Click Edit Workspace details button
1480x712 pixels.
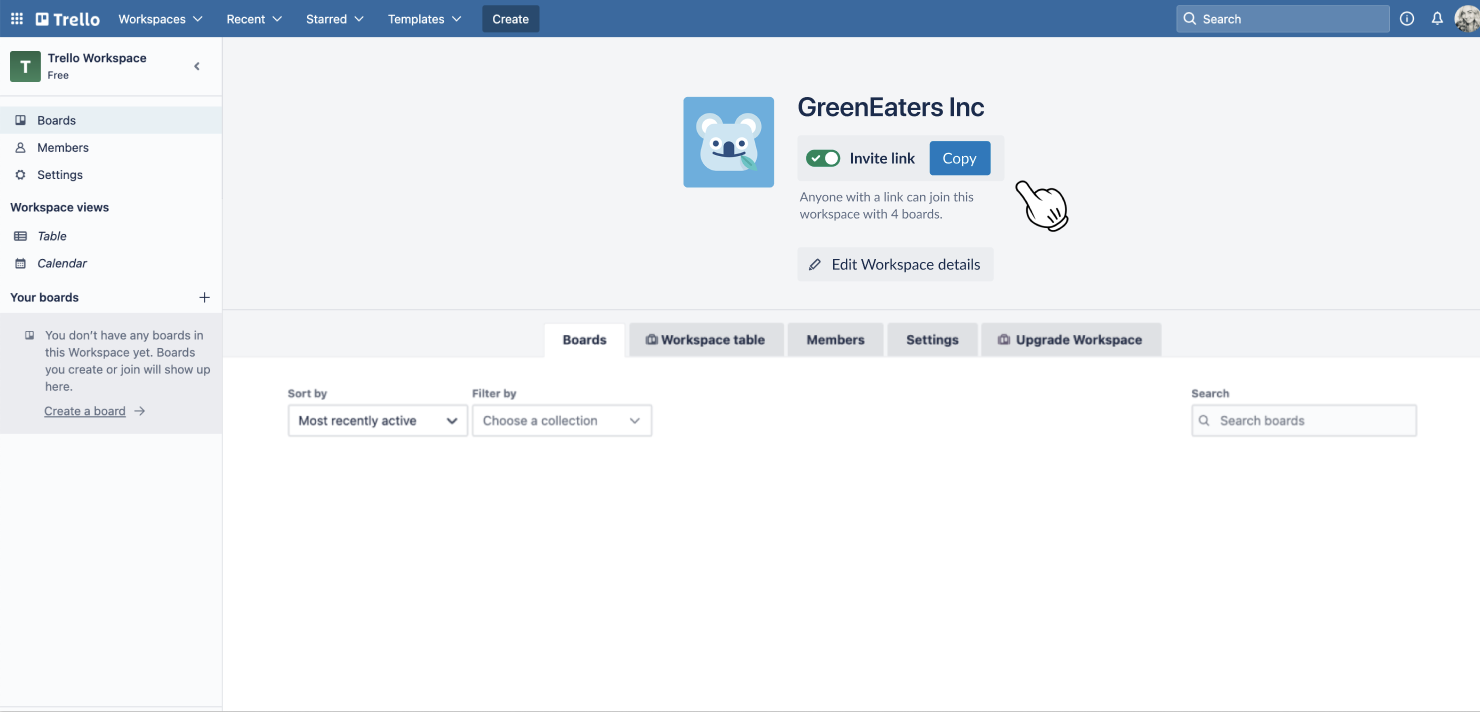(x=895, y=265)
